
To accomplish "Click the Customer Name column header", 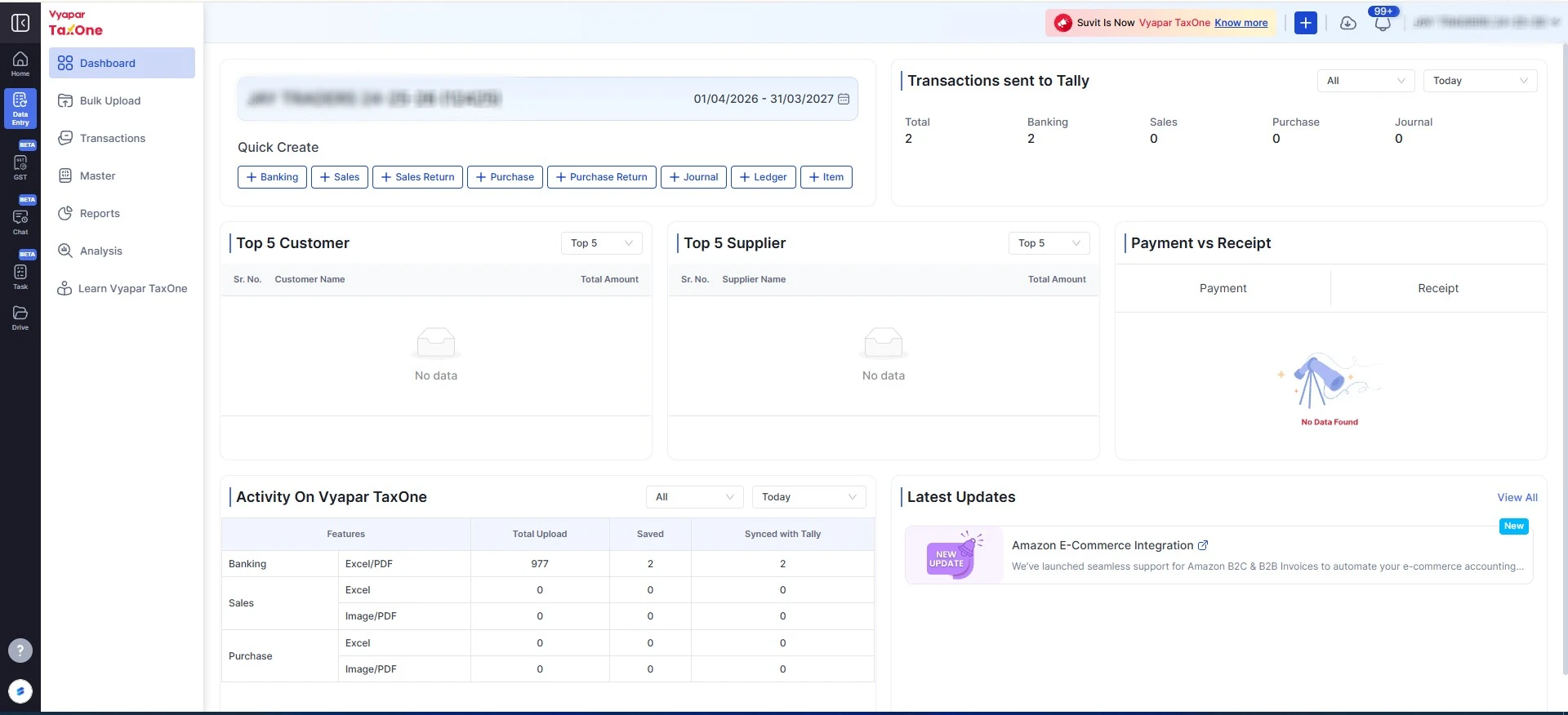I will [310, 279].
